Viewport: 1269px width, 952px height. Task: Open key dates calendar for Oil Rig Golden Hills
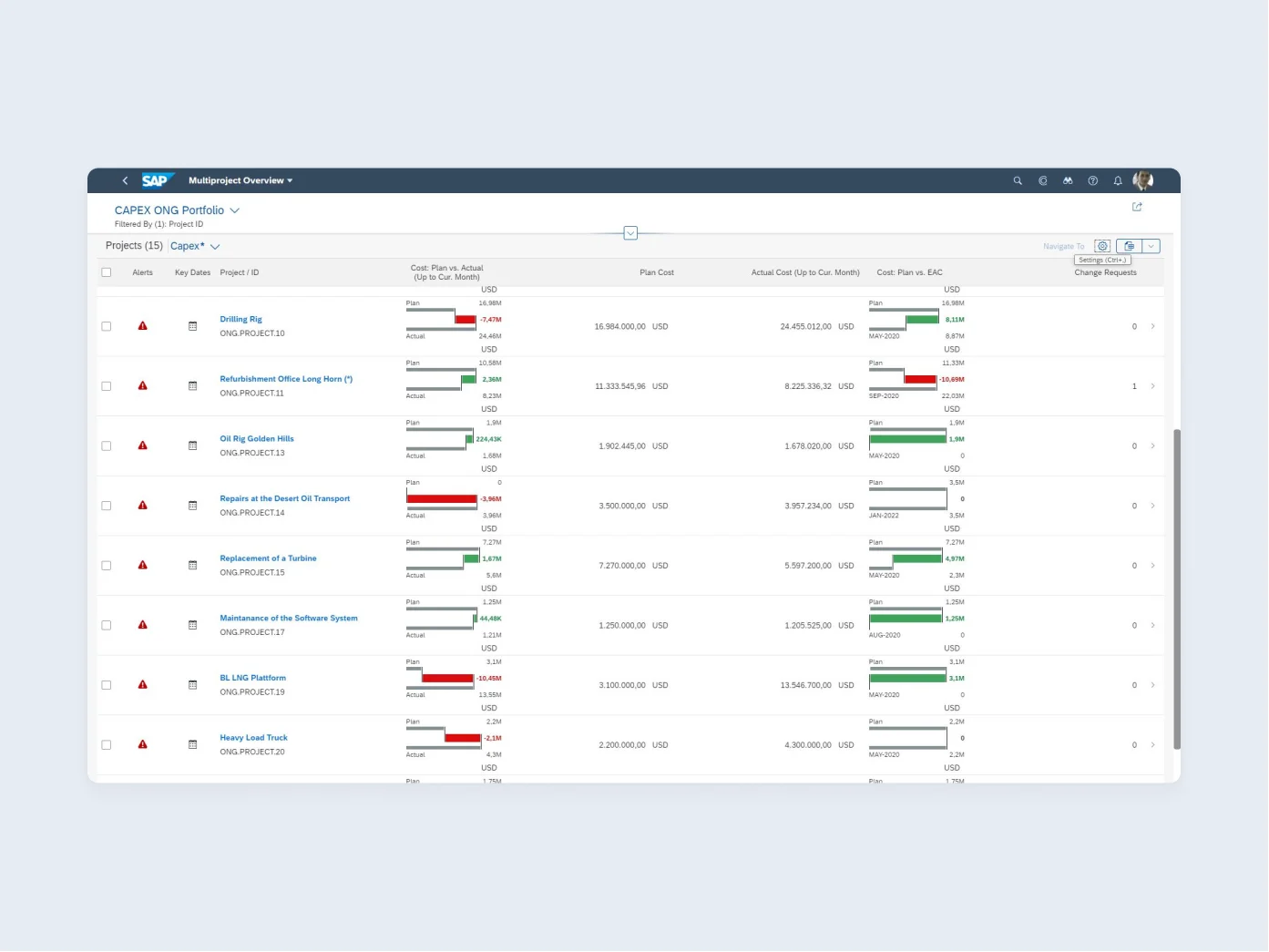pos(193,445)
